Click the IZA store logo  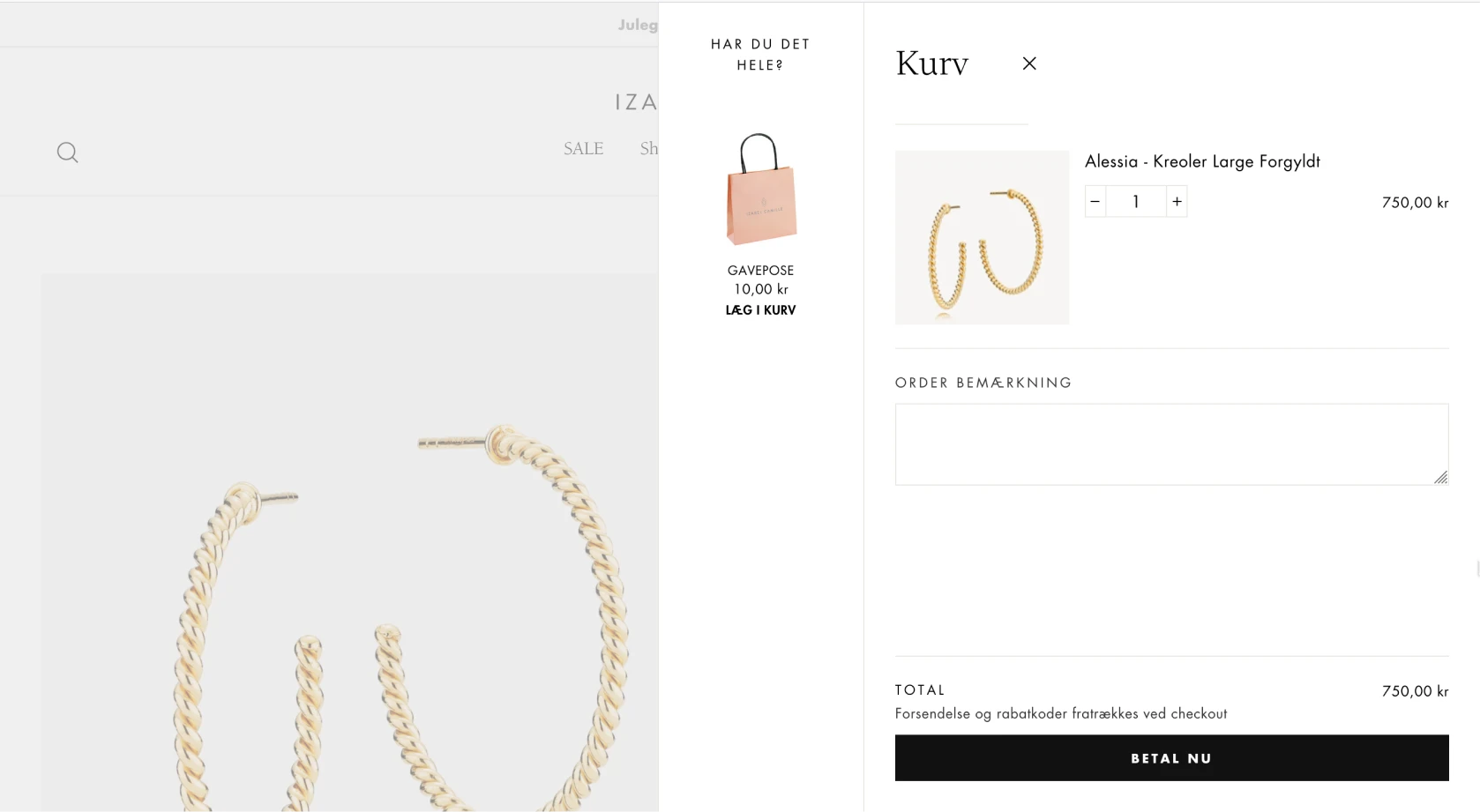[636, 102]
